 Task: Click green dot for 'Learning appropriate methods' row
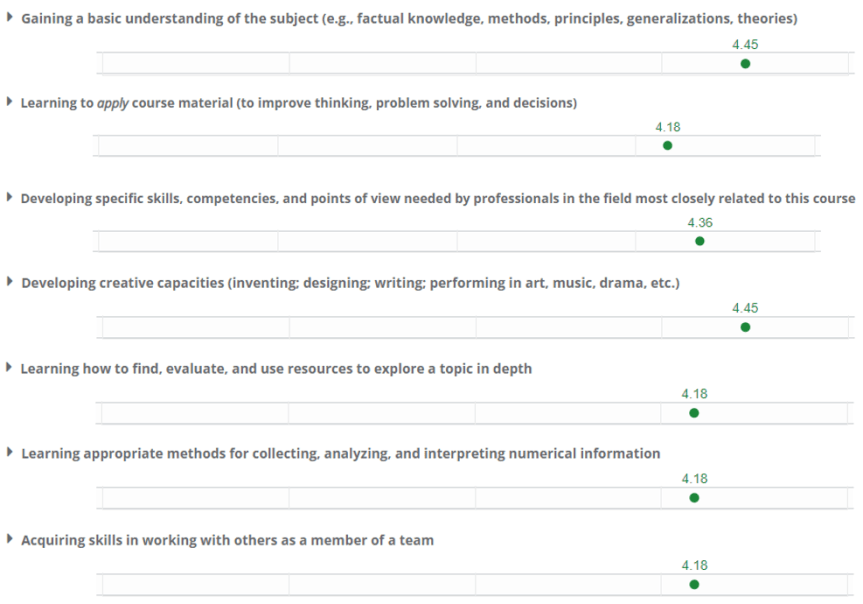tap(694, 498)
